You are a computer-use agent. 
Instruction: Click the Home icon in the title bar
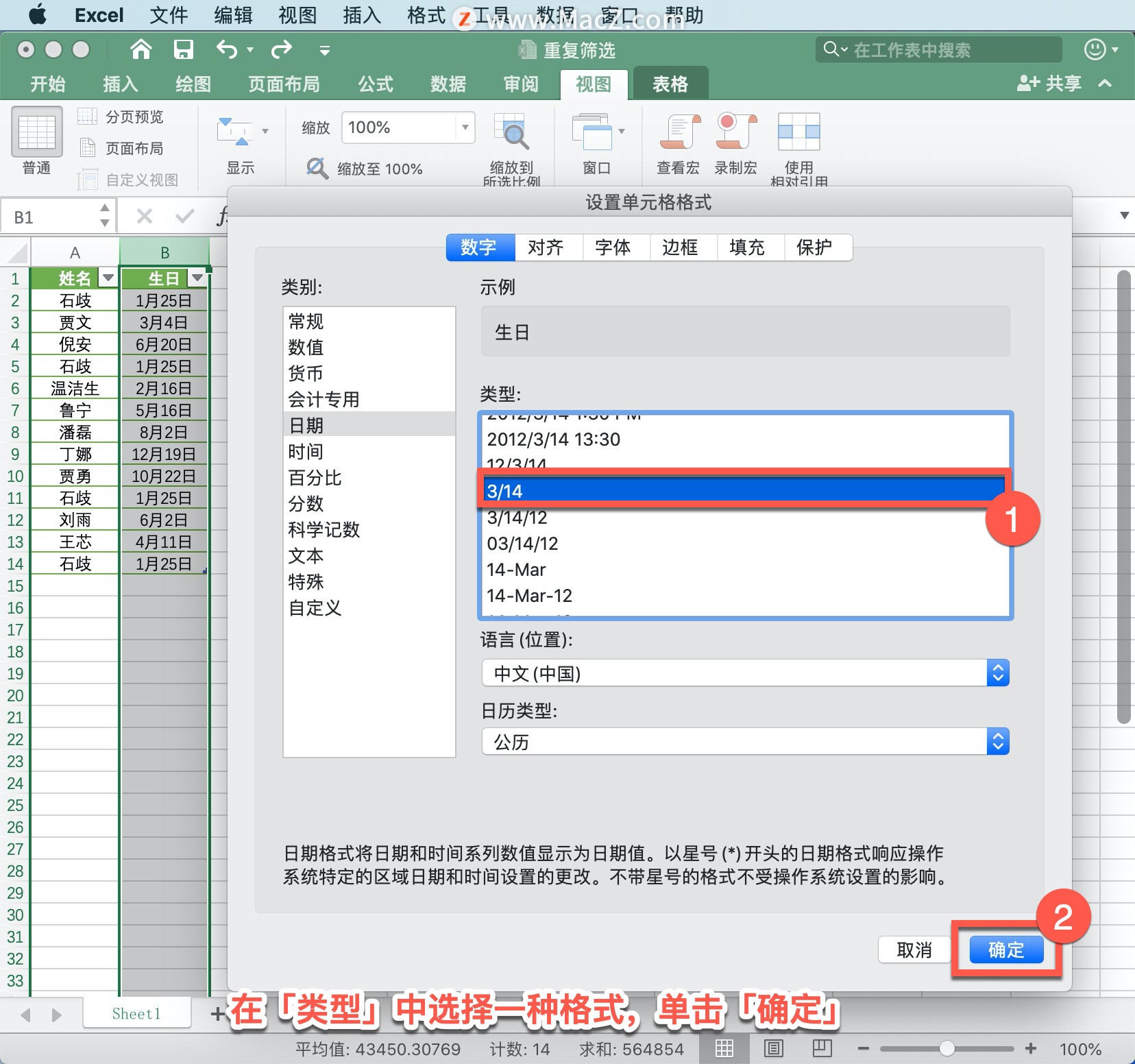(141, 49)
